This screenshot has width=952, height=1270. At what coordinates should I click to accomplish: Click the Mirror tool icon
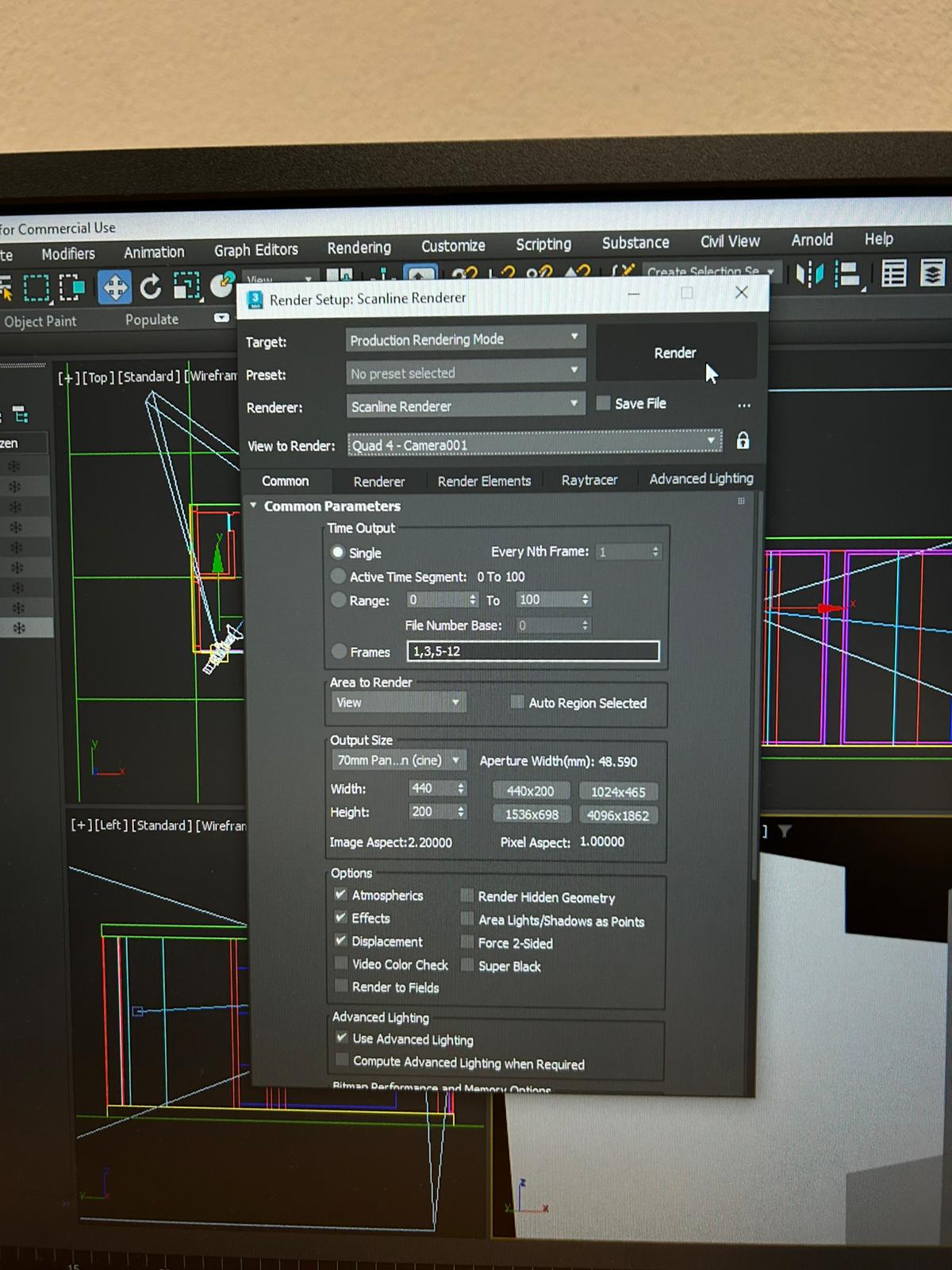(x=809, y=275)
